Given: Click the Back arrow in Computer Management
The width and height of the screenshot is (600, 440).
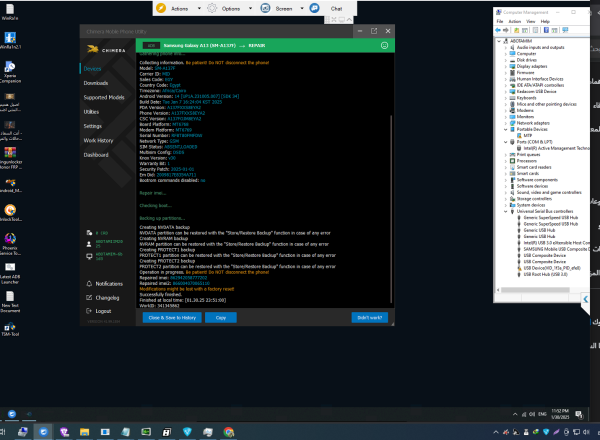Looking at the screenshot, I should coord(498,30).
